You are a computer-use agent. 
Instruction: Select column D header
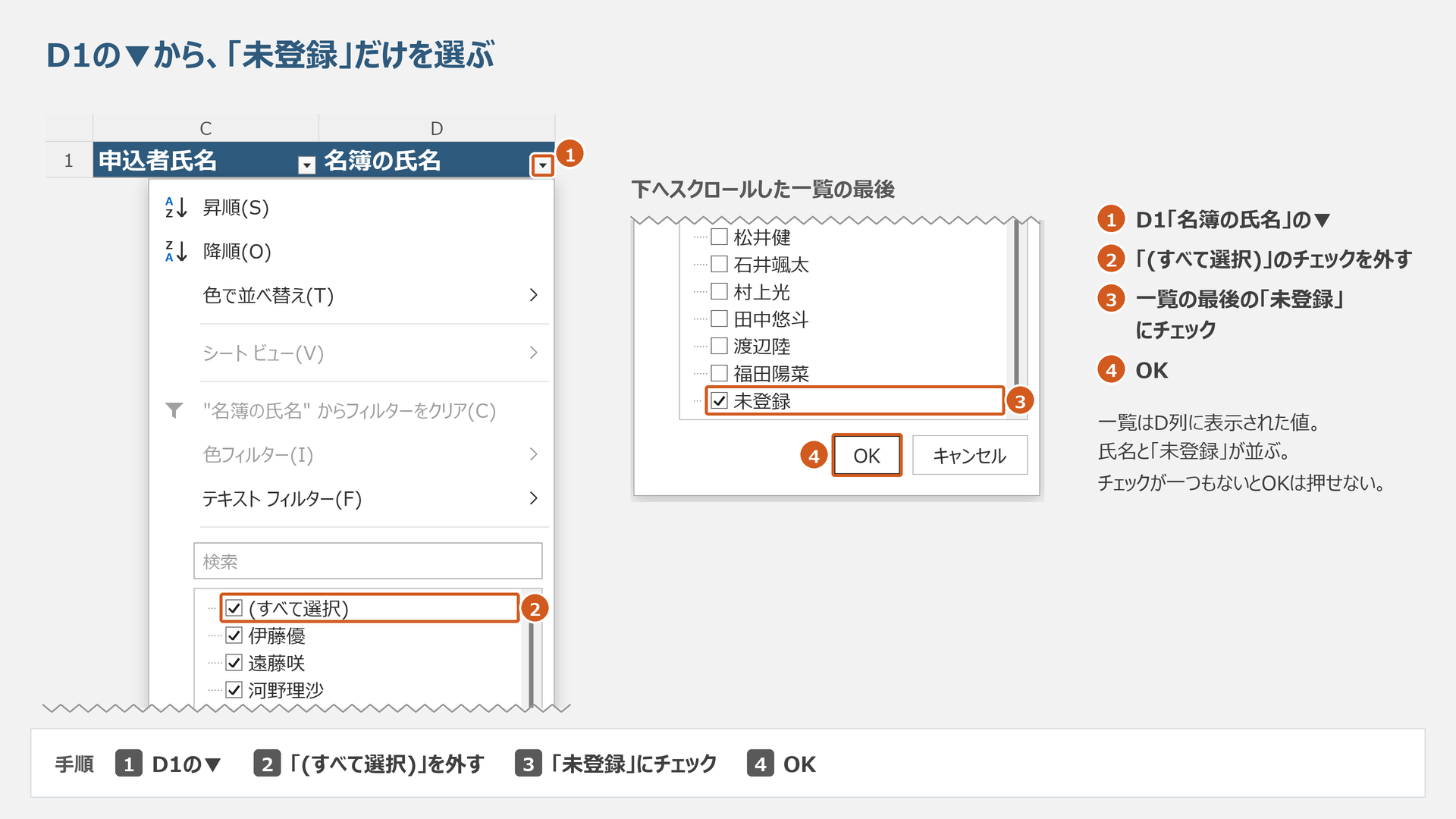(437, 128)
